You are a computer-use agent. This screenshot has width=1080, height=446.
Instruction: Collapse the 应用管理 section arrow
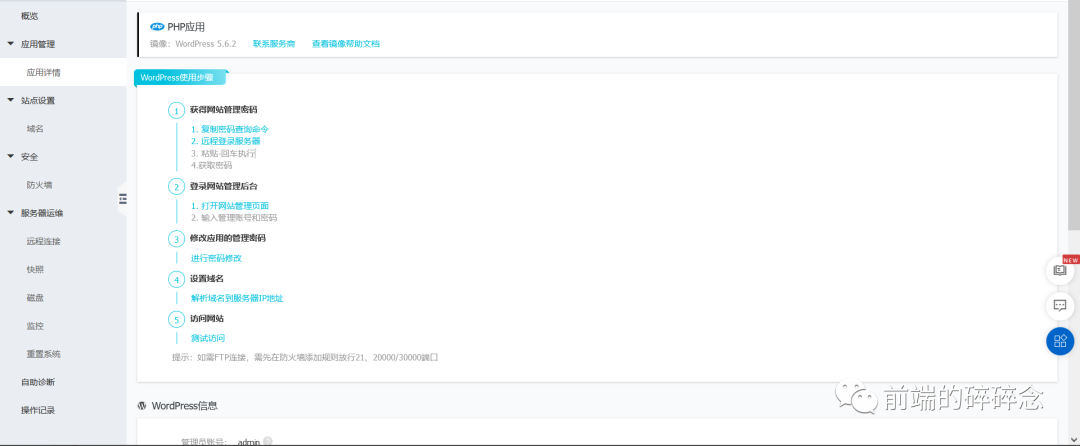[x=10, y=43]
